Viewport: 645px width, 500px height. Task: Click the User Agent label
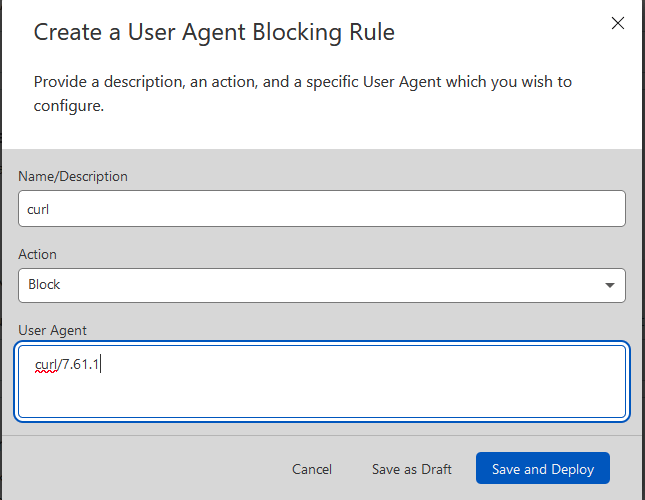pos(52,330)
